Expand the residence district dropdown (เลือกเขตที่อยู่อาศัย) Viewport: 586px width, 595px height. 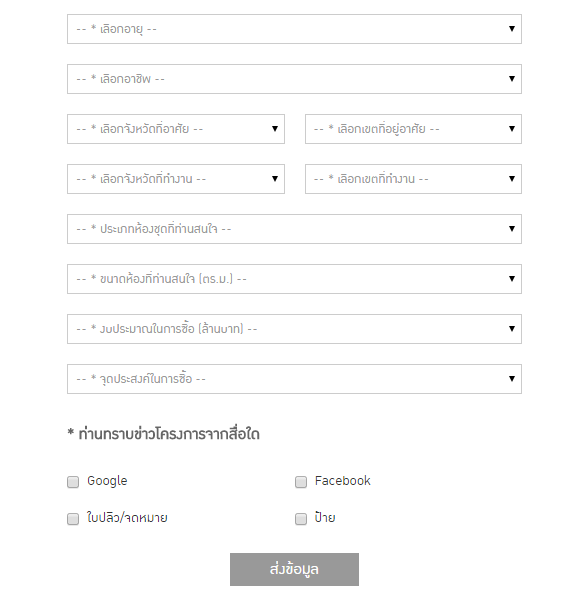(x=413, y=129)
